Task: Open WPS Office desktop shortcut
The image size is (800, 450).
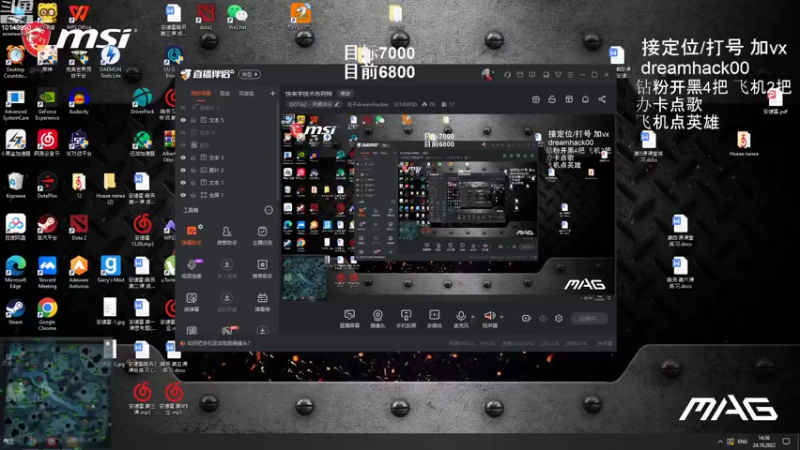Action: tap(79, 16)
